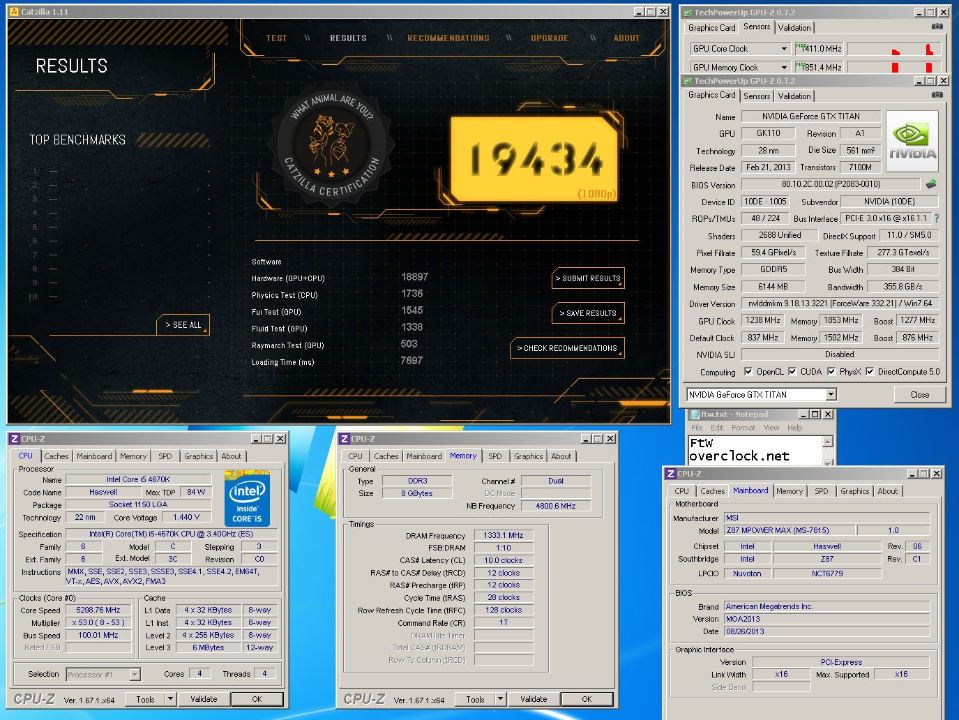This screenshot has width=959, height=720.
Task: Click the CAS# Latency value 10.0 clocks
Action: (503, 560)
